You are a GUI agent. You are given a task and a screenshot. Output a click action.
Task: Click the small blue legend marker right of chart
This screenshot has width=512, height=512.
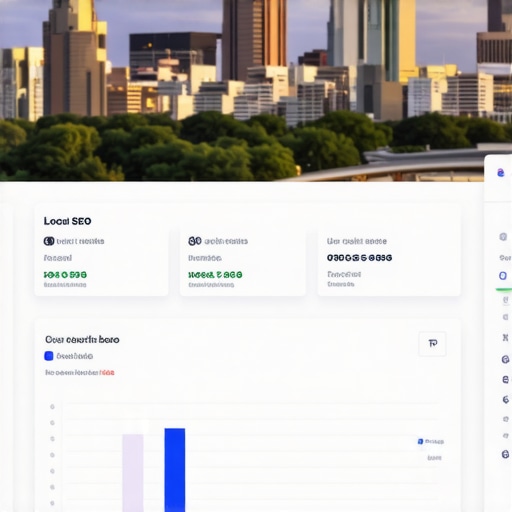[420, 441]
